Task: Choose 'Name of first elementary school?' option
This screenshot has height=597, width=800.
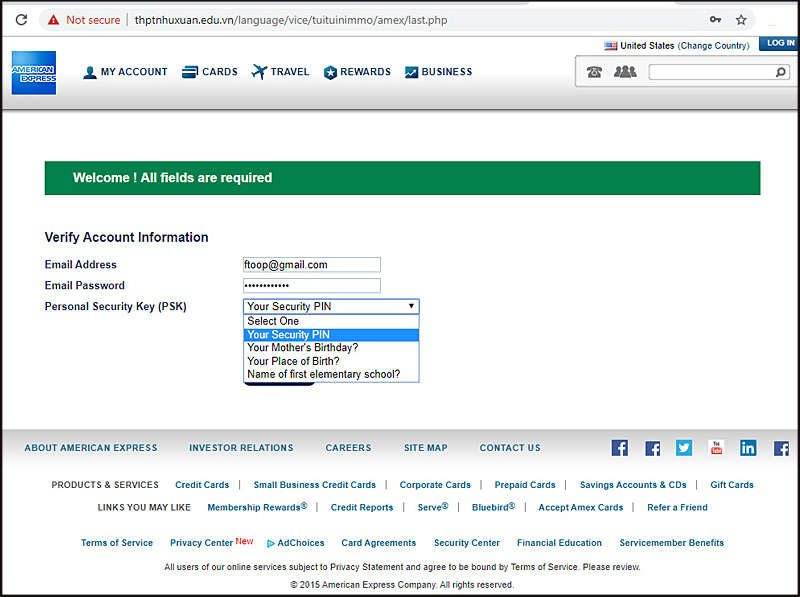Action: [x=331, y=374]
